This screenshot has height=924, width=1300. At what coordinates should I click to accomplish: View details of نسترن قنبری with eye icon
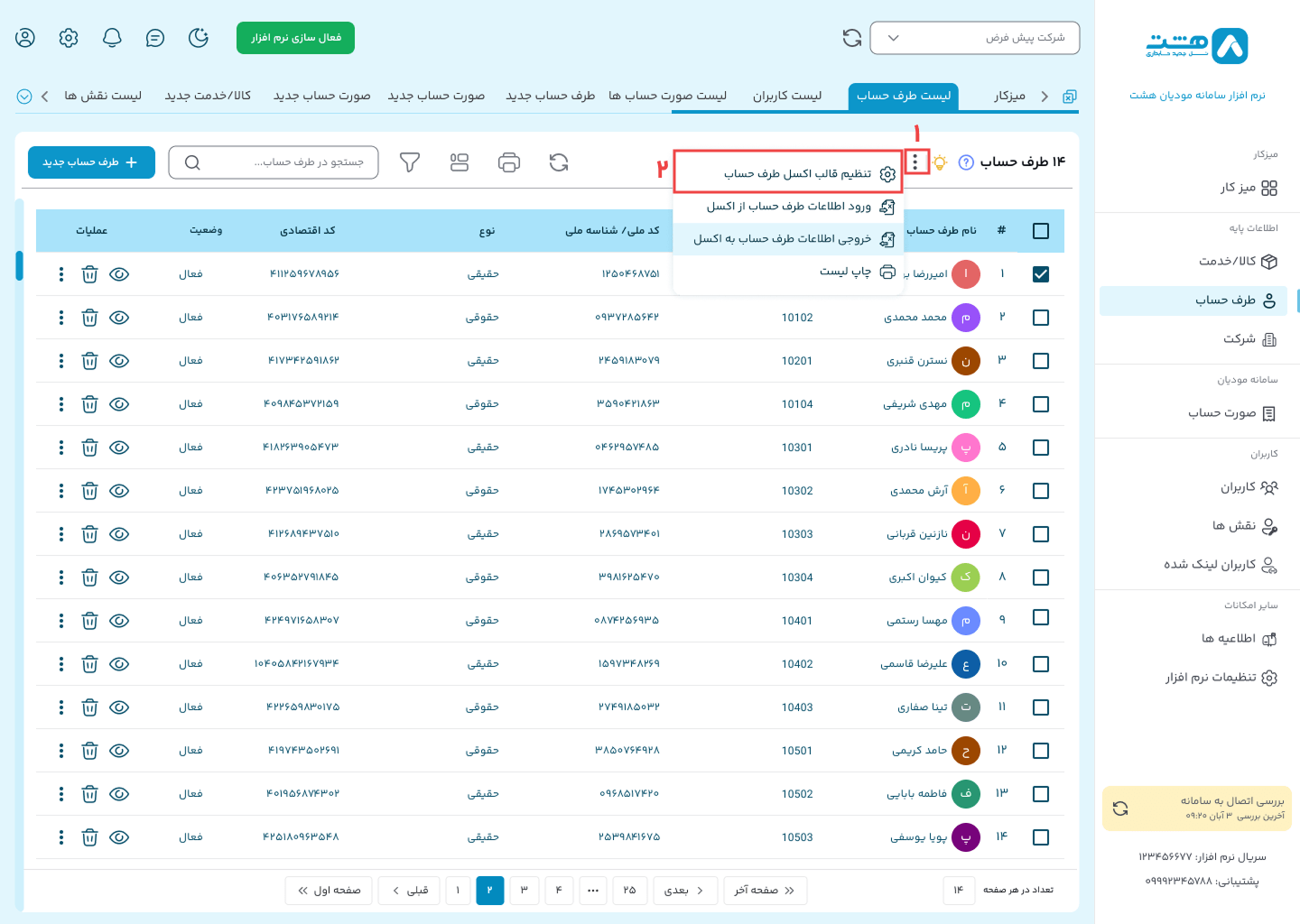click(x=119, y=361)
